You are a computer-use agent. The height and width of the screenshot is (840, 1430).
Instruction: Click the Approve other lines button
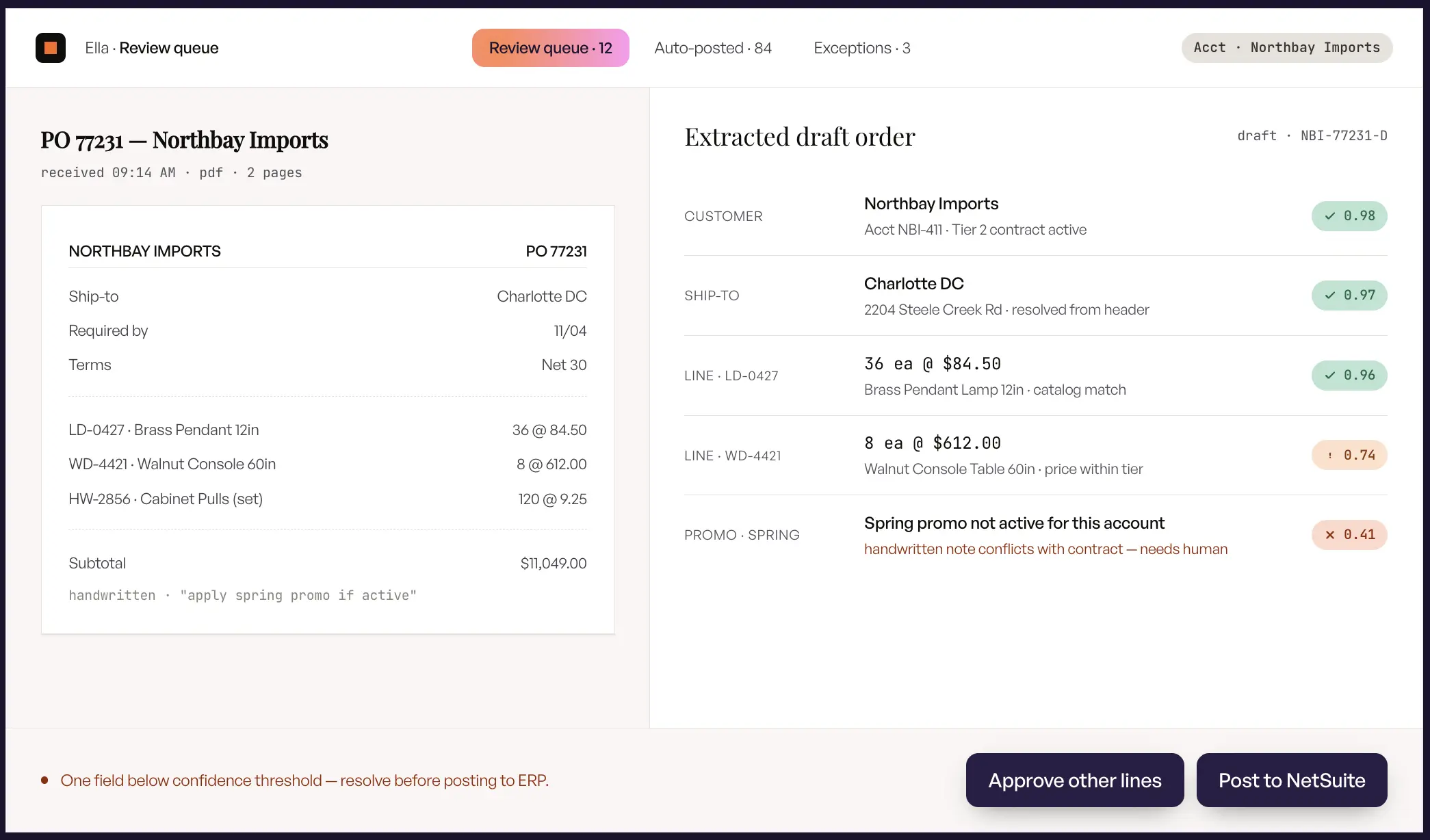(x=1075, y=780)
